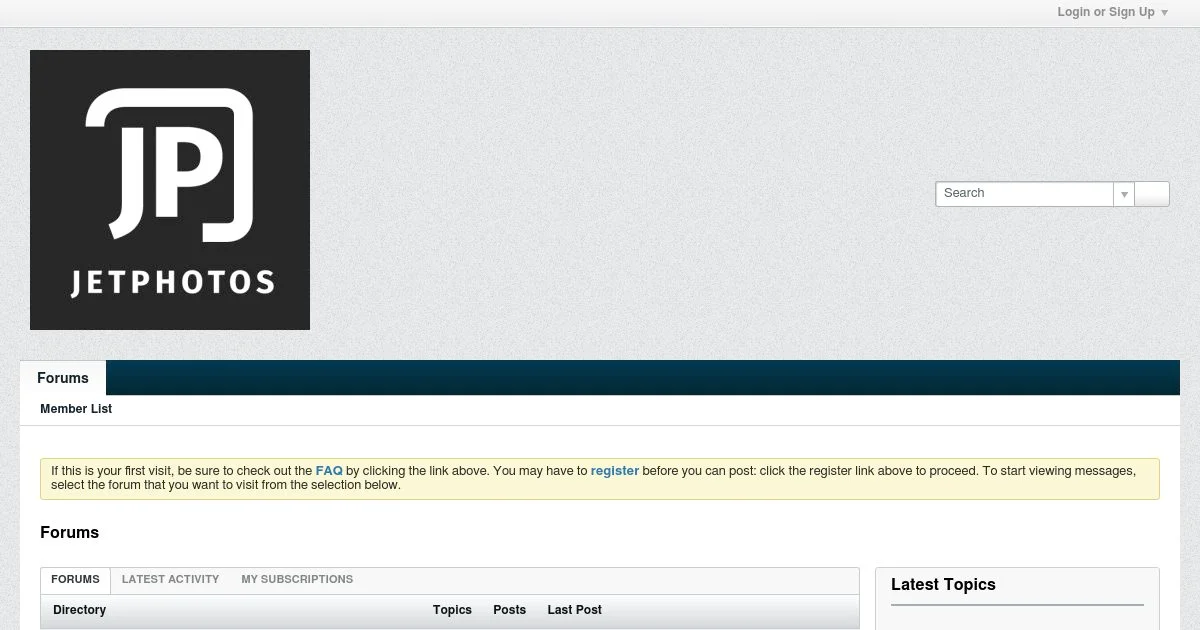Select the Forums navigation tab

[x=63, y=378]
